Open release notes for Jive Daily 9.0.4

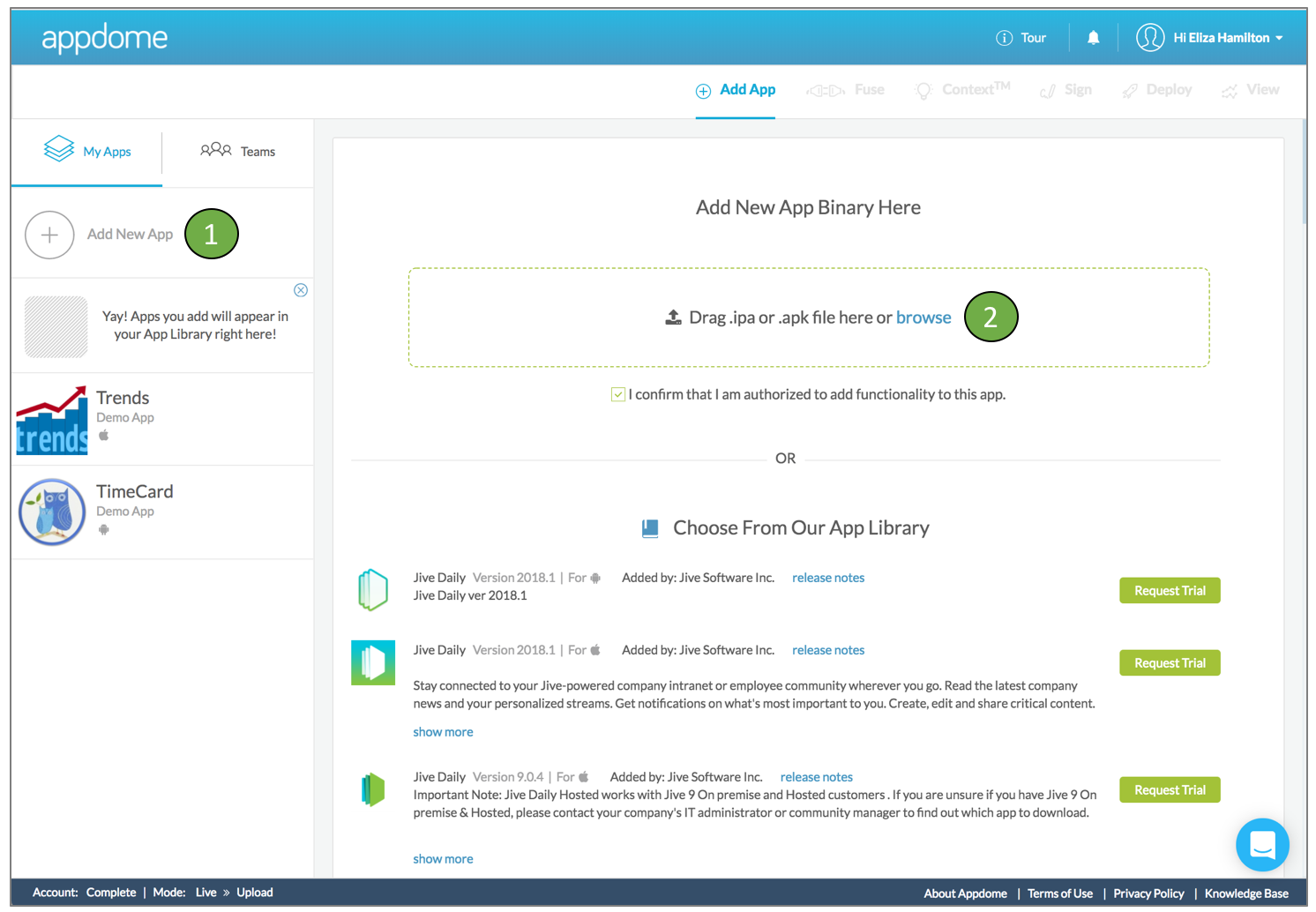point(817,777)
